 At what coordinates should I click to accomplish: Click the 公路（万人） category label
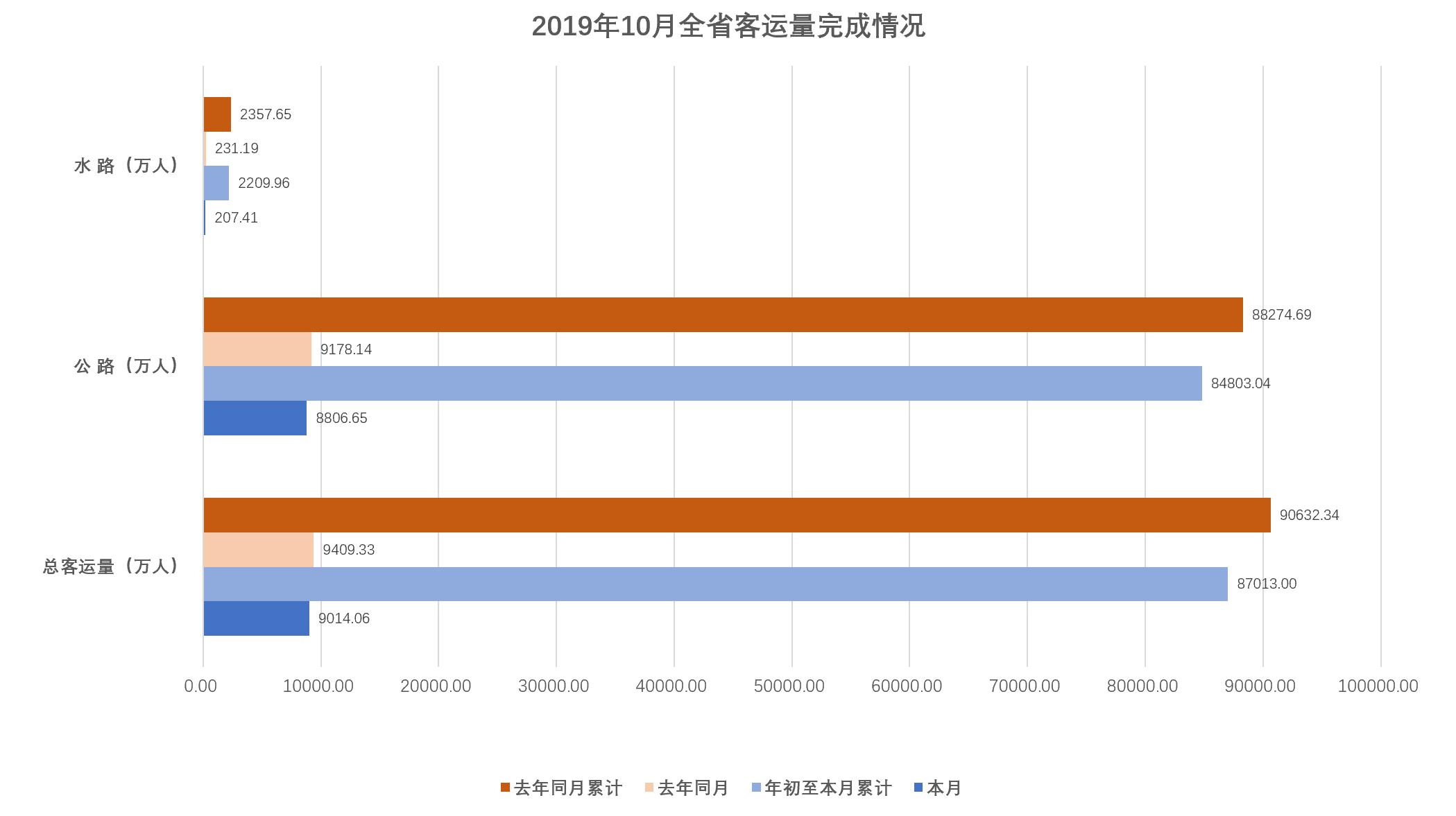(126, 366)
